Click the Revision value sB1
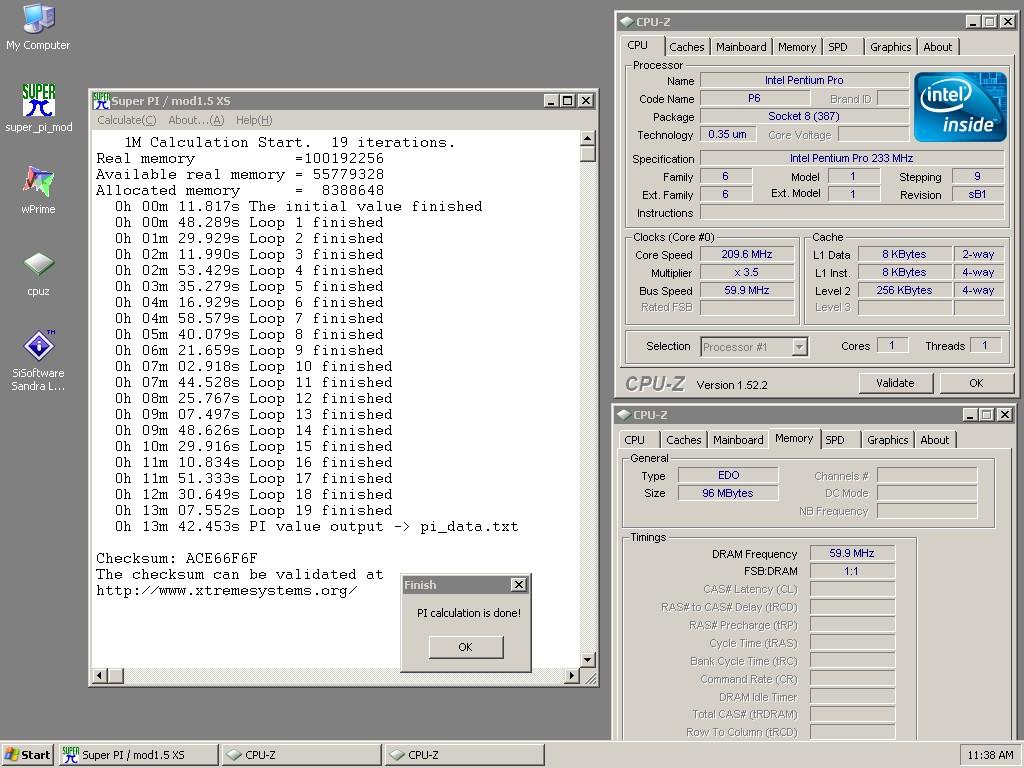 [x=977, y=194]
